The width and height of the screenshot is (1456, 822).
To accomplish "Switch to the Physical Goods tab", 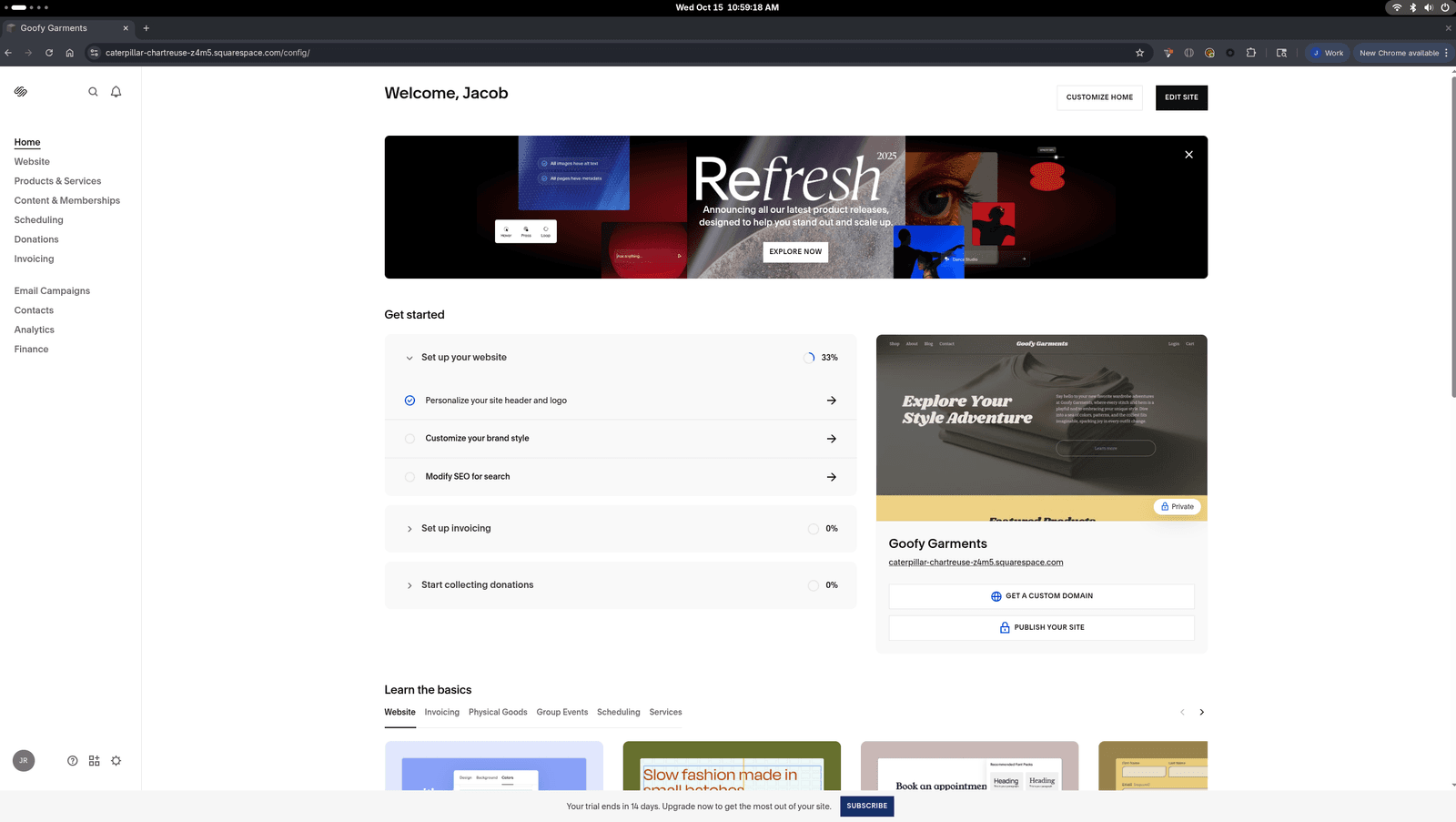I will click(498, 713).
